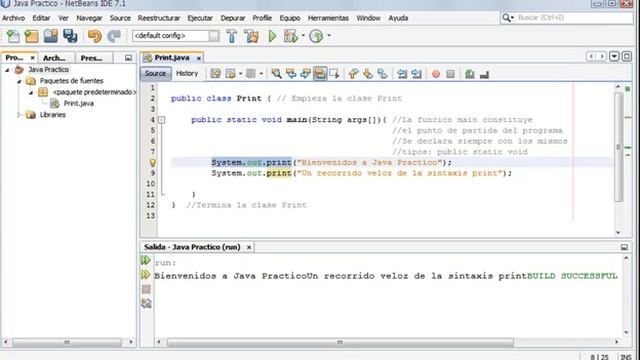Viewport: 640px width, 360px height.
Task: Click the Buscar search field
Action: point(575,18)
